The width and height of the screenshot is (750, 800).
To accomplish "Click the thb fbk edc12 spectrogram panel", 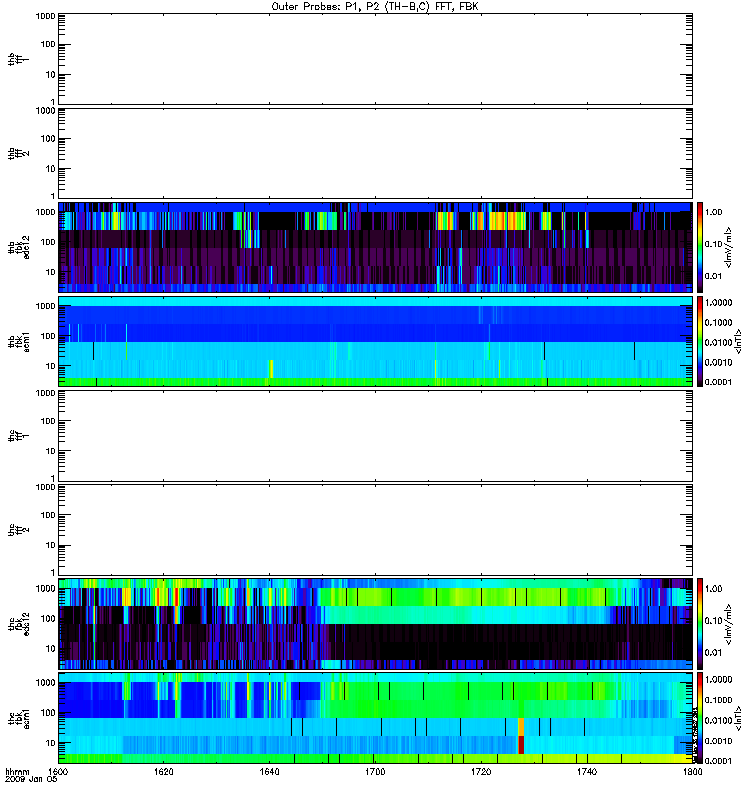I will 375,247.
